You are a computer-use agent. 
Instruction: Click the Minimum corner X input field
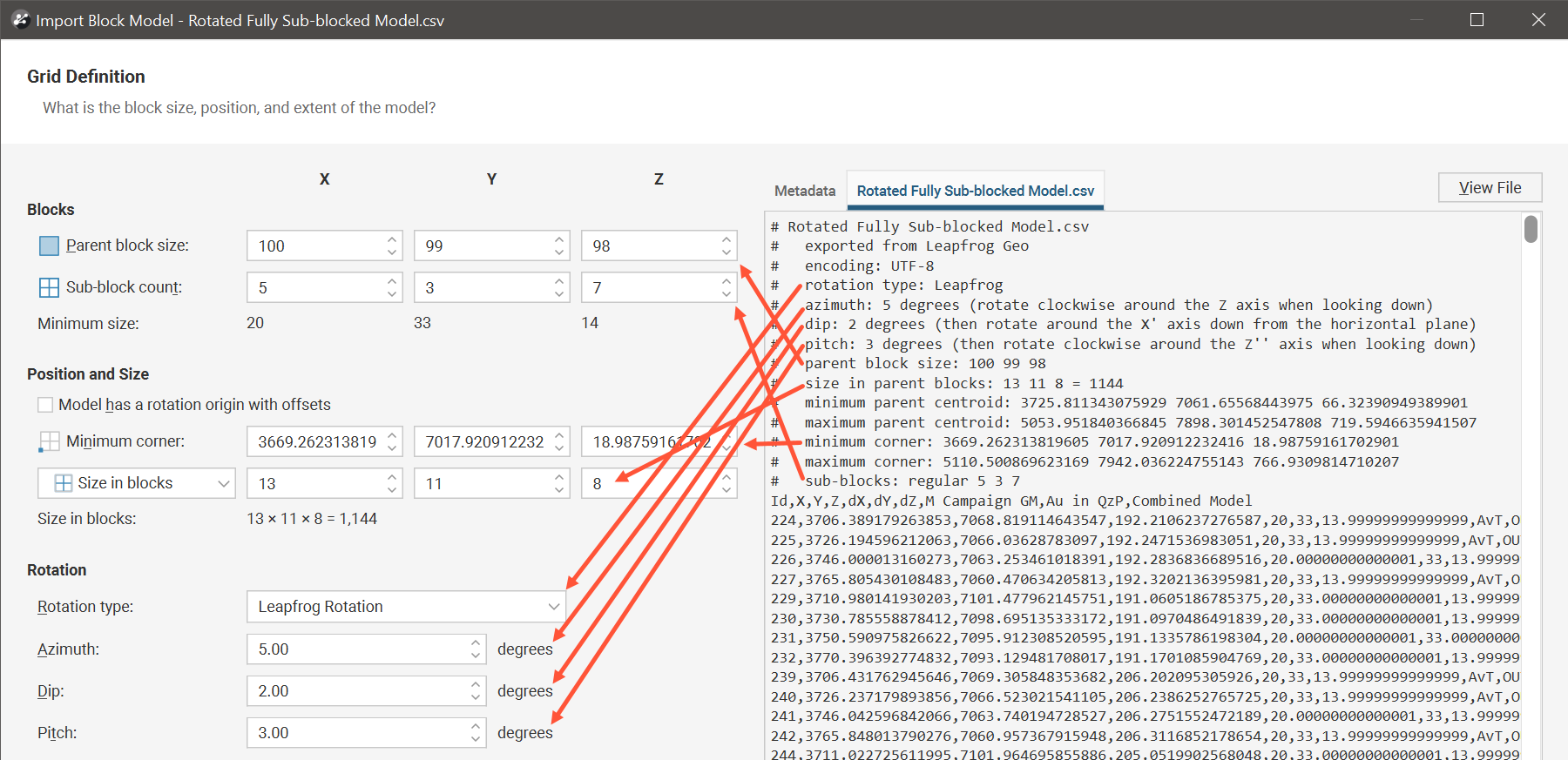point(316,442)
